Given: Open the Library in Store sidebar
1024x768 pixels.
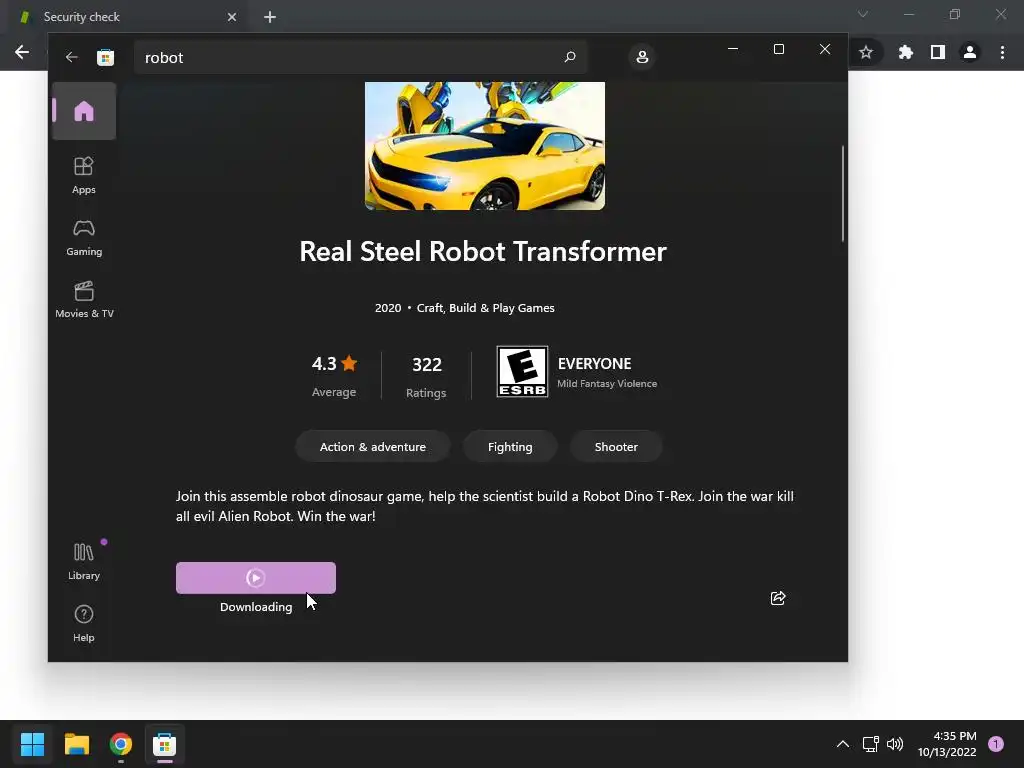Looking at the screenshot, I should pyautogui.click(x=84, y=561).
